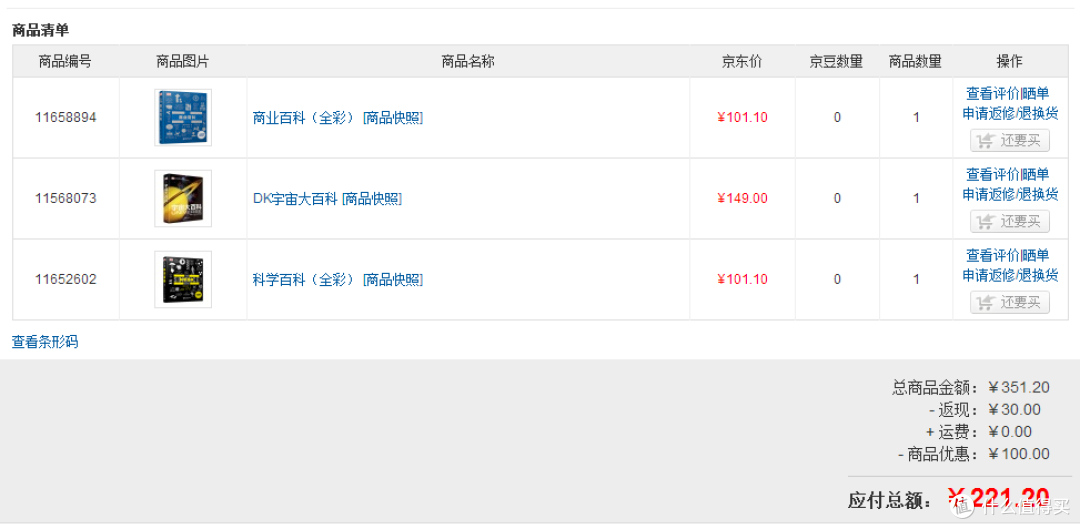Click 查看条形码 link below table
The height and width of the screenshot is (529, 1080).
pos(45,342)
